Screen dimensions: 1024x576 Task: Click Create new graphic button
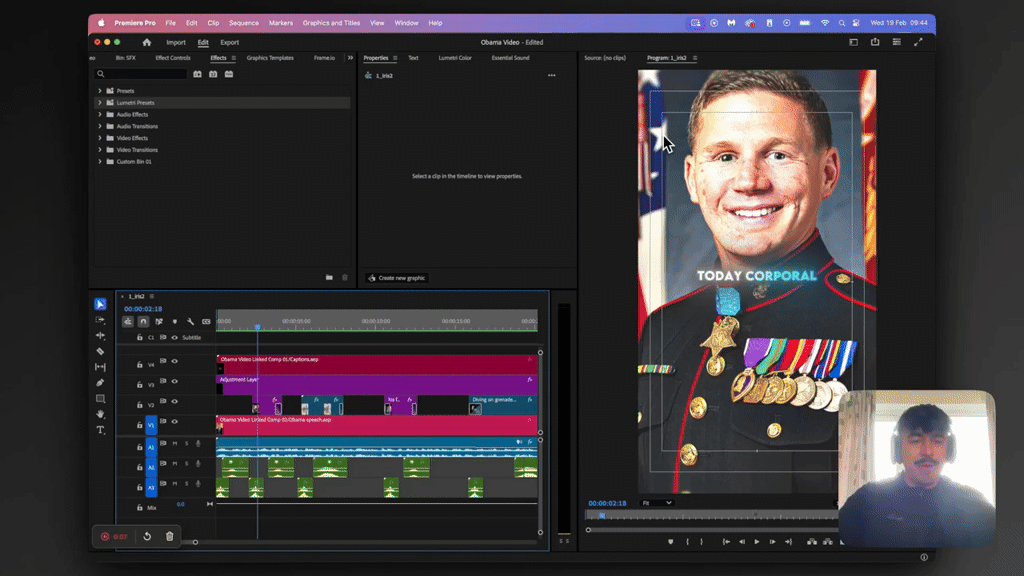pos(396,278)
